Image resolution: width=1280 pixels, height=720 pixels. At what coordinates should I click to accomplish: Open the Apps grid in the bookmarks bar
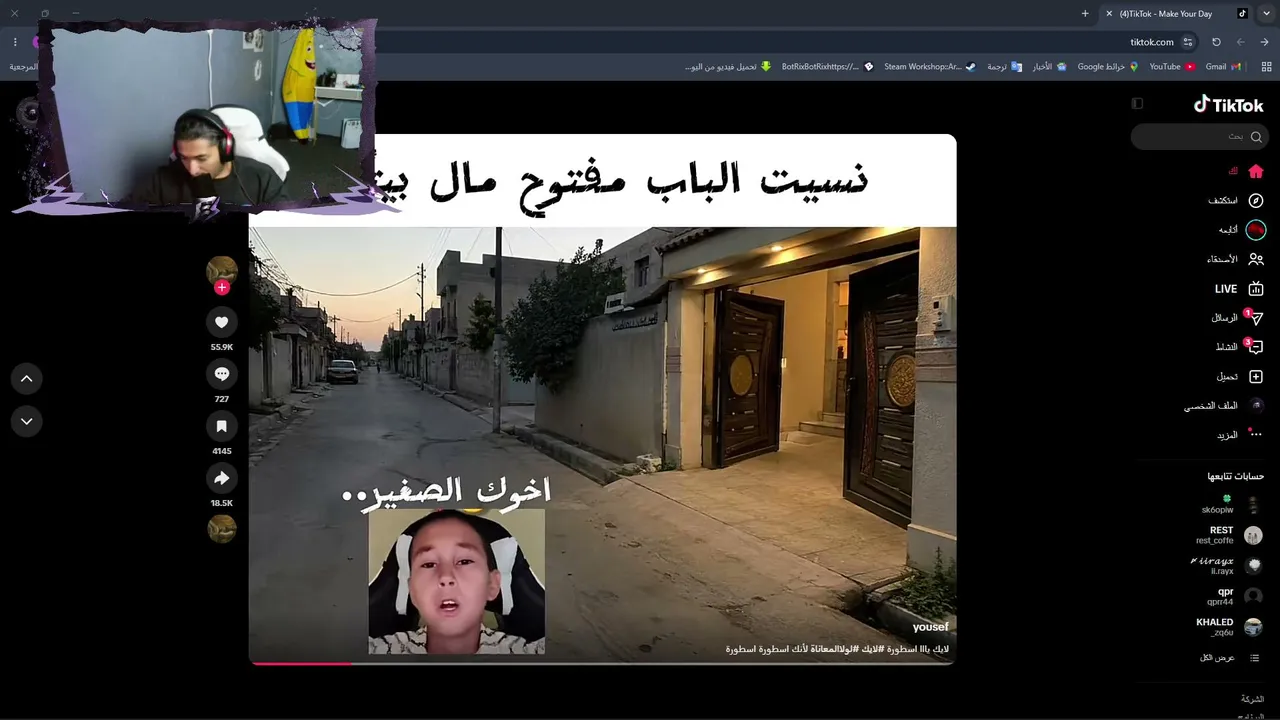1266,67
